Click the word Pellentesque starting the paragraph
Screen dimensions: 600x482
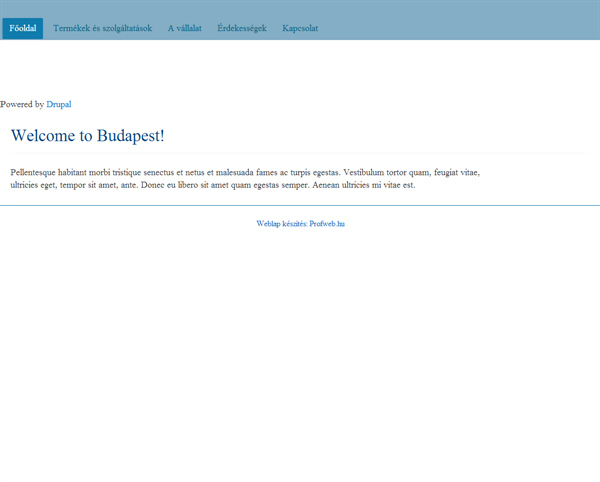39,172
